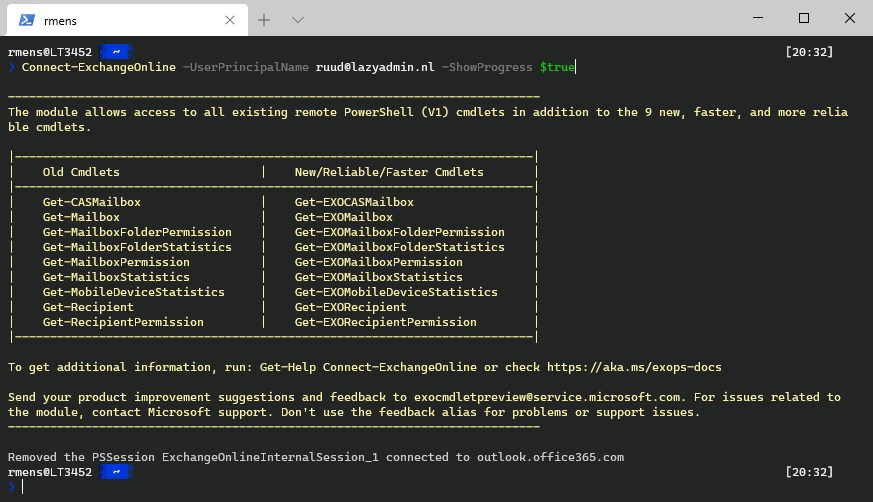Image resolution: width=873 pixels, height=502 pixels.
Task: Click Get-Recipient in old cmdlets
Action: pos(88,307)
